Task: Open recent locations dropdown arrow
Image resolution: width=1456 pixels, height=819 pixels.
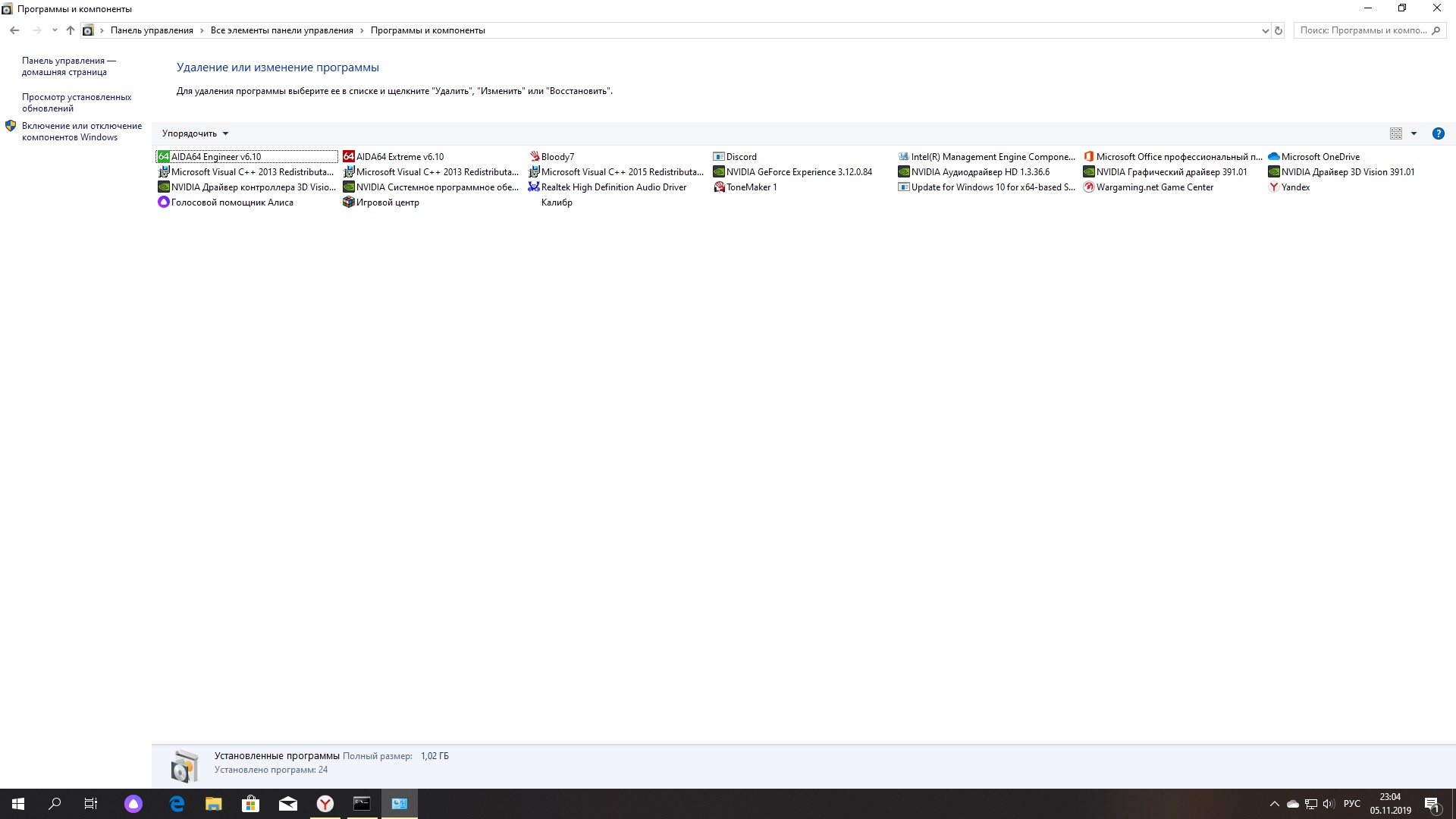Action: point(55,30)
